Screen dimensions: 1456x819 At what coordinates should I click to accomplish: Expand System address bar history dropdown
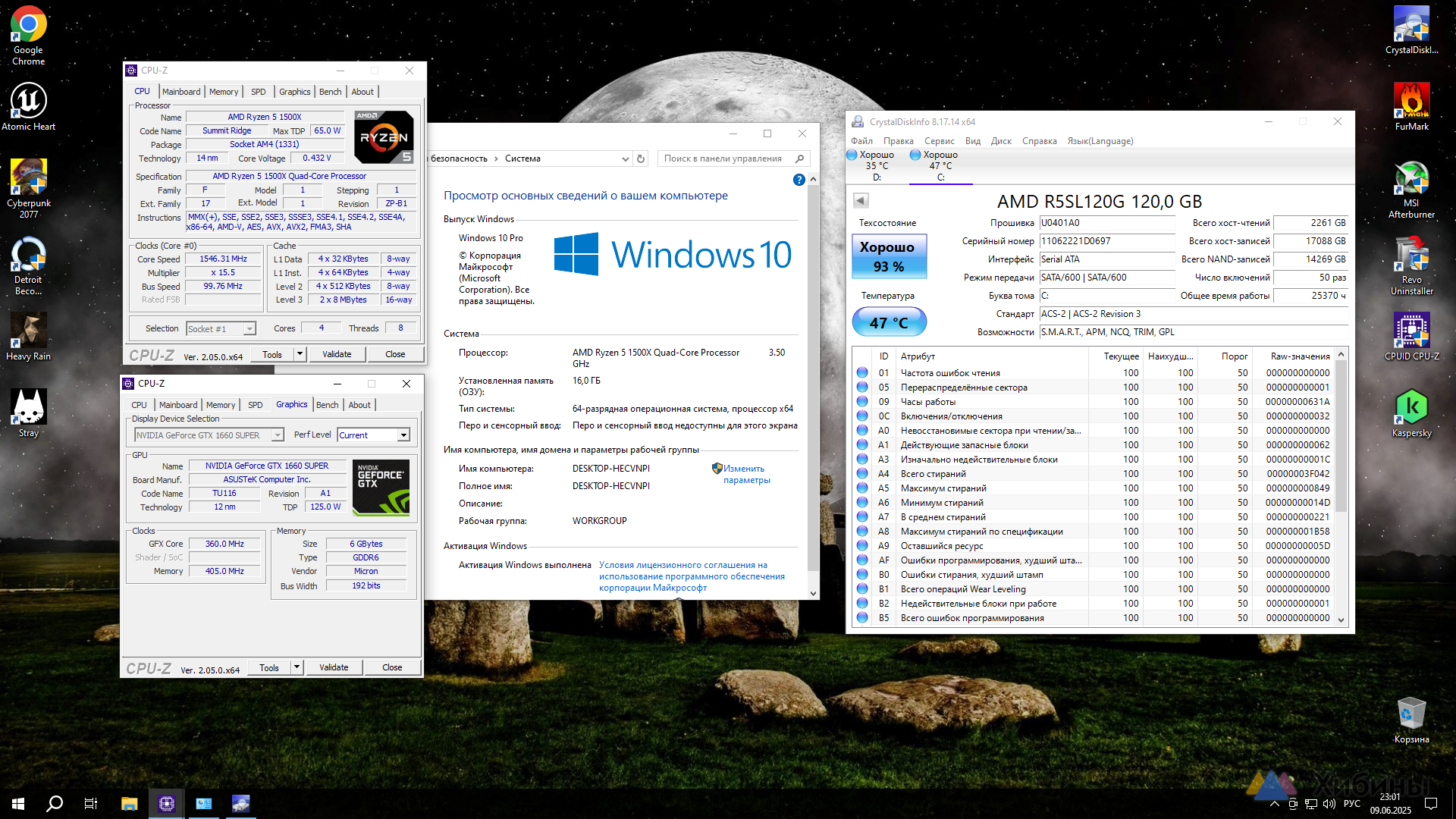[625, 158]
